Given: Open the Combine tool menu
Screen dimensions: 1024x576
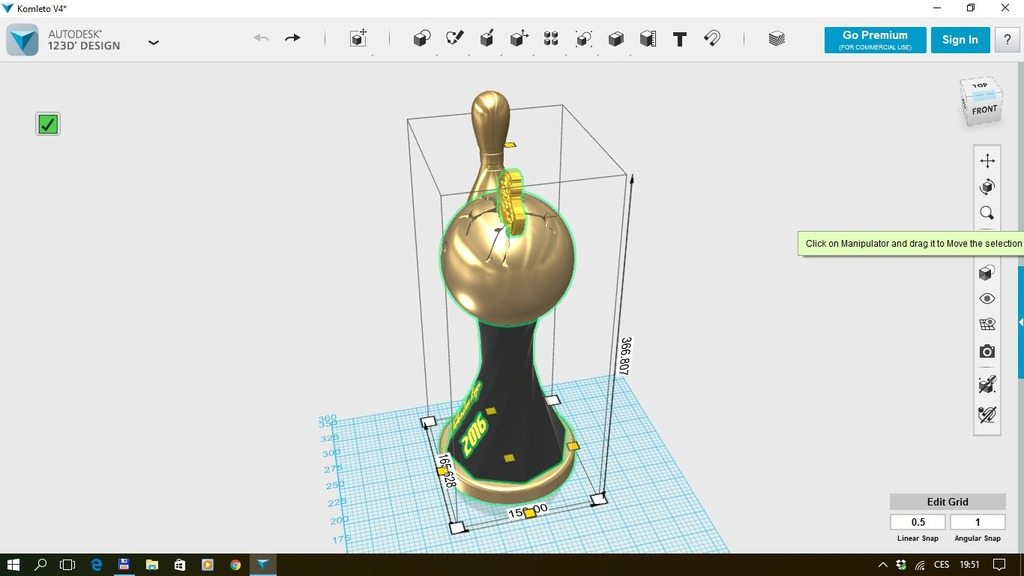Looking at the screenshot, I should (x=615, y=39).
